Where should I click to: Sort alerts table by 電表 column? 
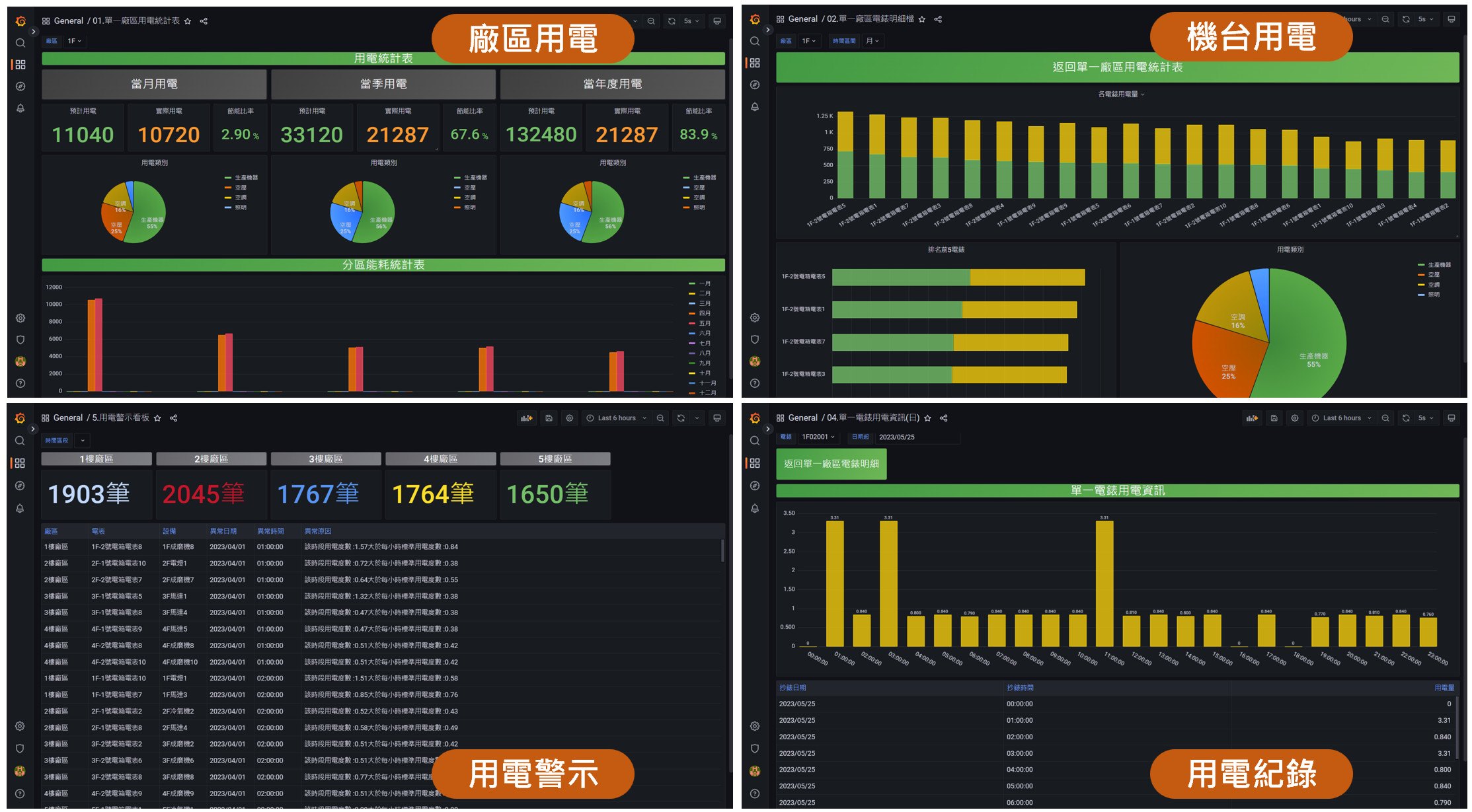pyautogui.click(x=98, y=531)
